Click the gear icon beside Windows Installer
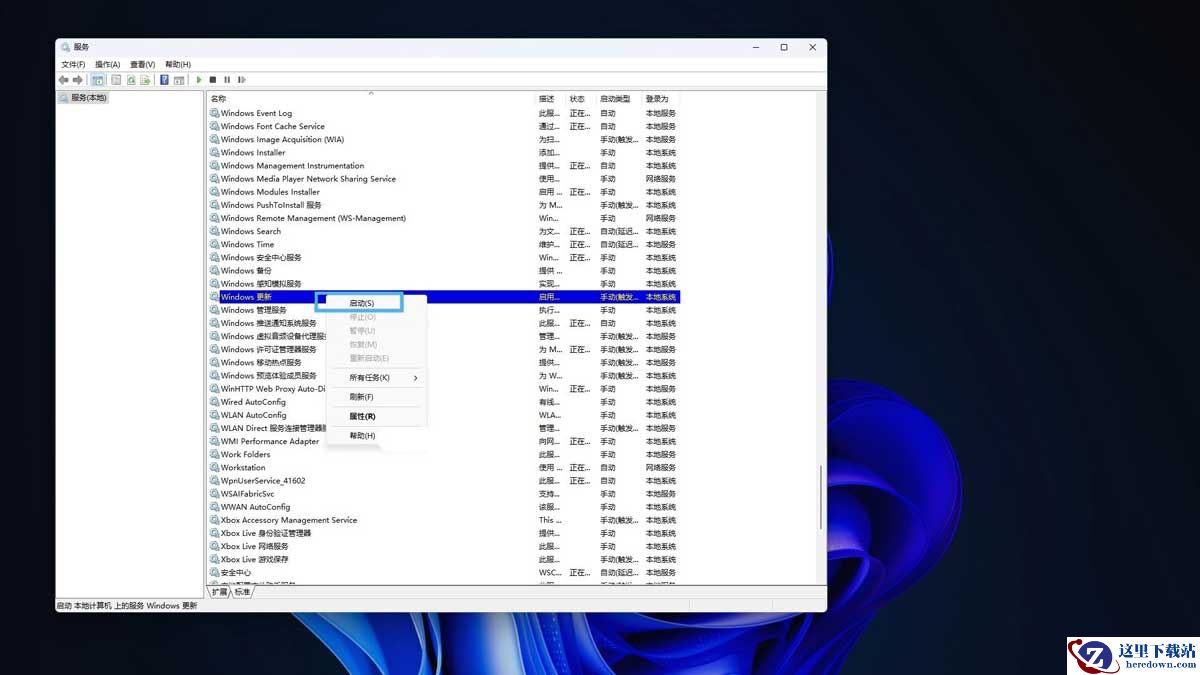The width and height of the screenshot is (1200, 675). tap(214, 152)
